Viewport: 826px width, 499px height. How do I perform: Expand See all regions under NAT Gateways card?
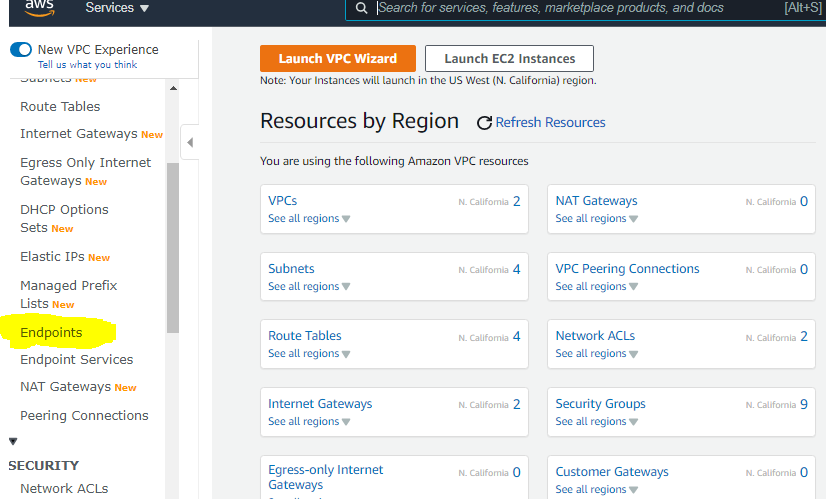point(596,218)
